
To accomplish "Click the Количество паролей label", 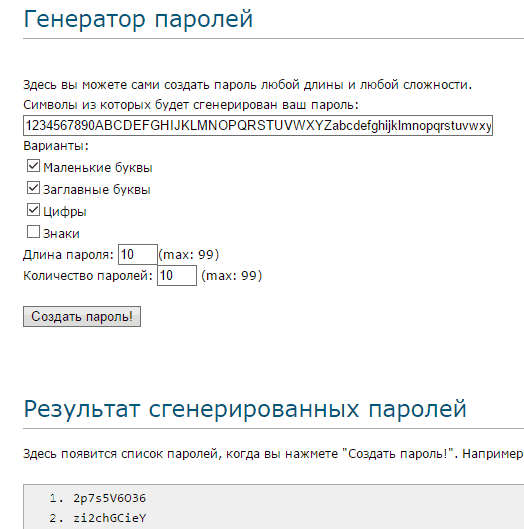I will point(88,276).
